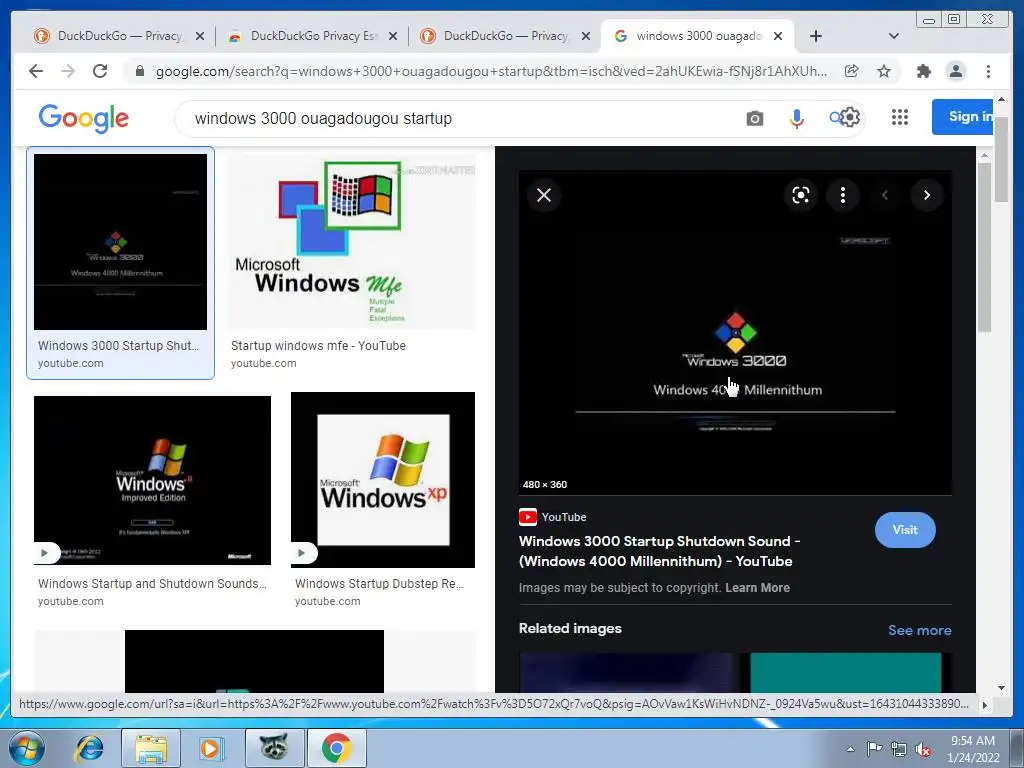The image size is (1024, 768).
Task: Open Windows Media Player from taskbar
Action: [x=212, y=748]
